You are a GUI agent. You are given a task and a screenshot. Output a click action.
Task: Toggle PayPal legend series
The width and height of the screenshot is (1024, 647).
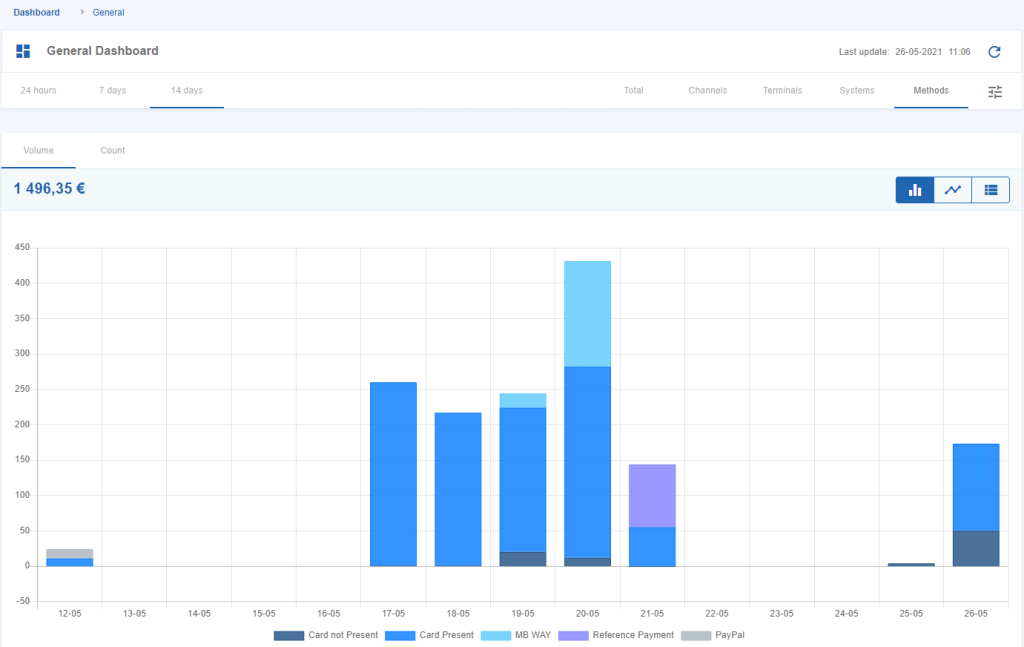pos(712,635)
